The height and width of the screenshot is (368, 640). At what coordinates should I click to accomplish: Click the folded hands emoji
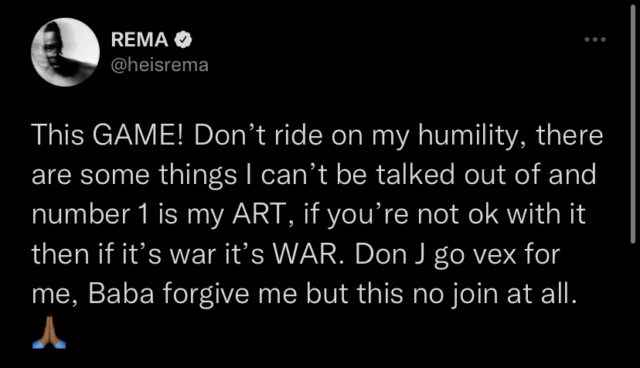[49, 332]
